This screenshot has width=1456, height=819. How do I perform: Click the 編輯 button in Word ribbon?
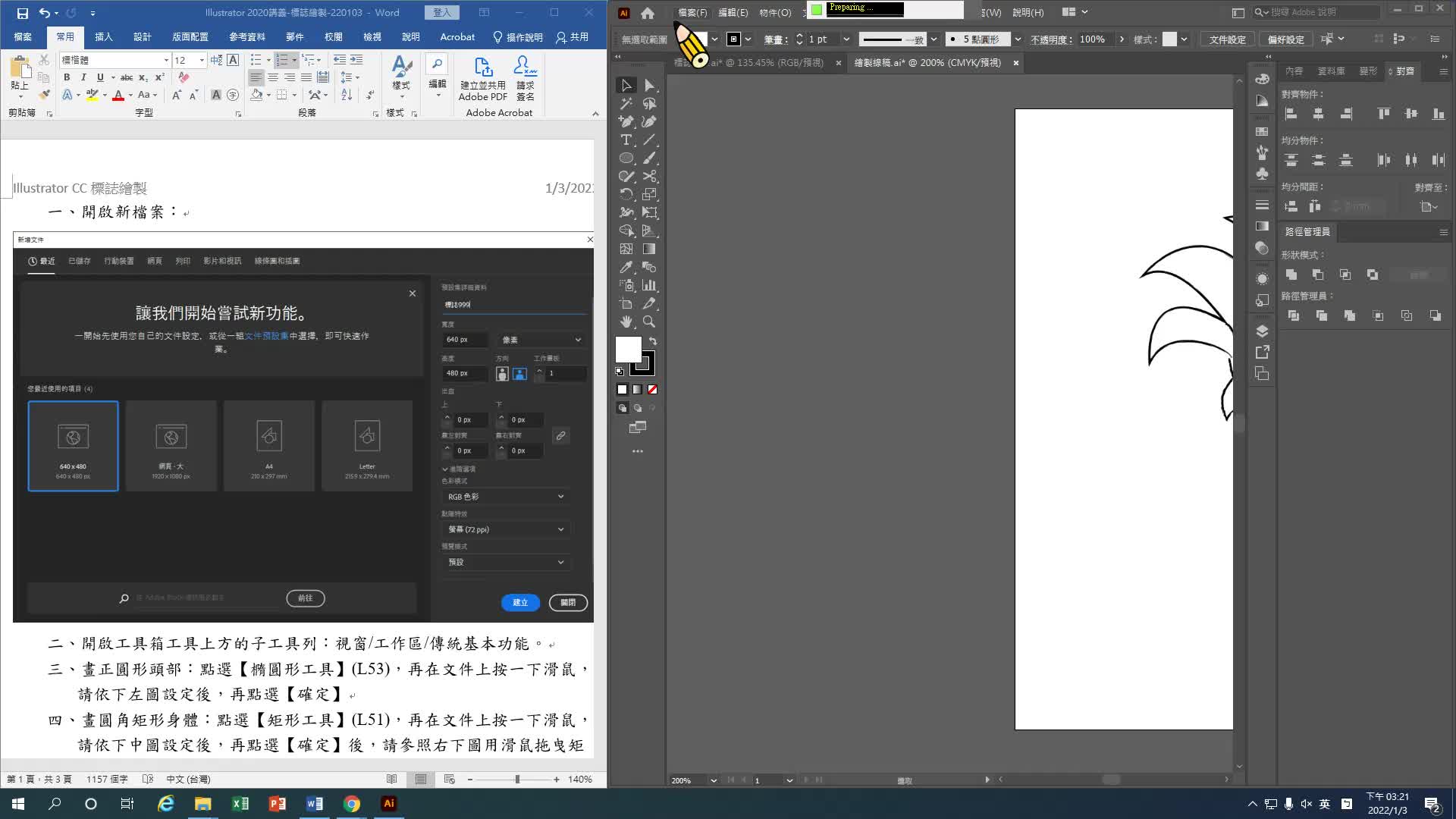pos(438,76)
